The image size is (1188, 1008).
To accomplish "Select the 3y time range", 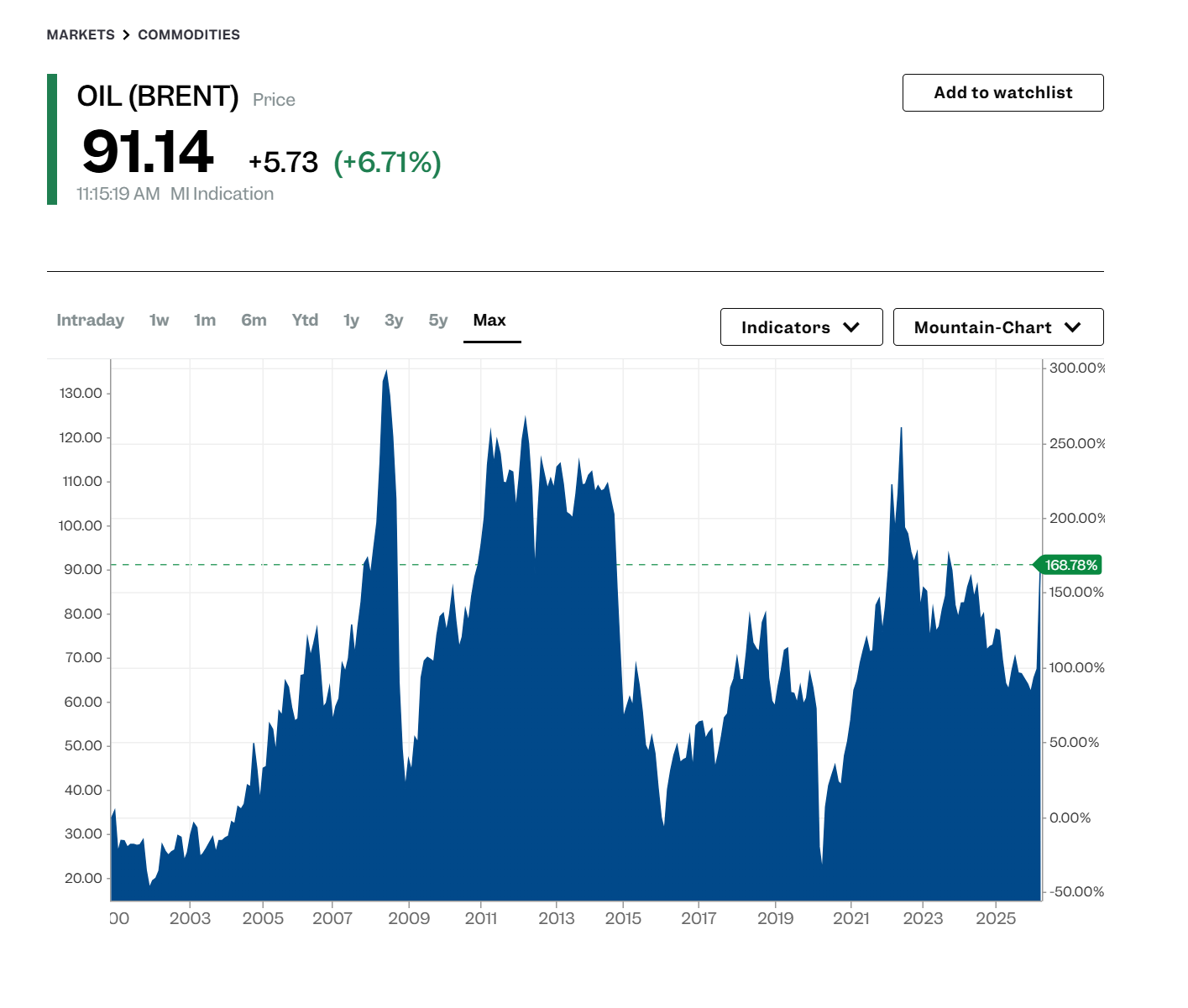I will 394,320.
